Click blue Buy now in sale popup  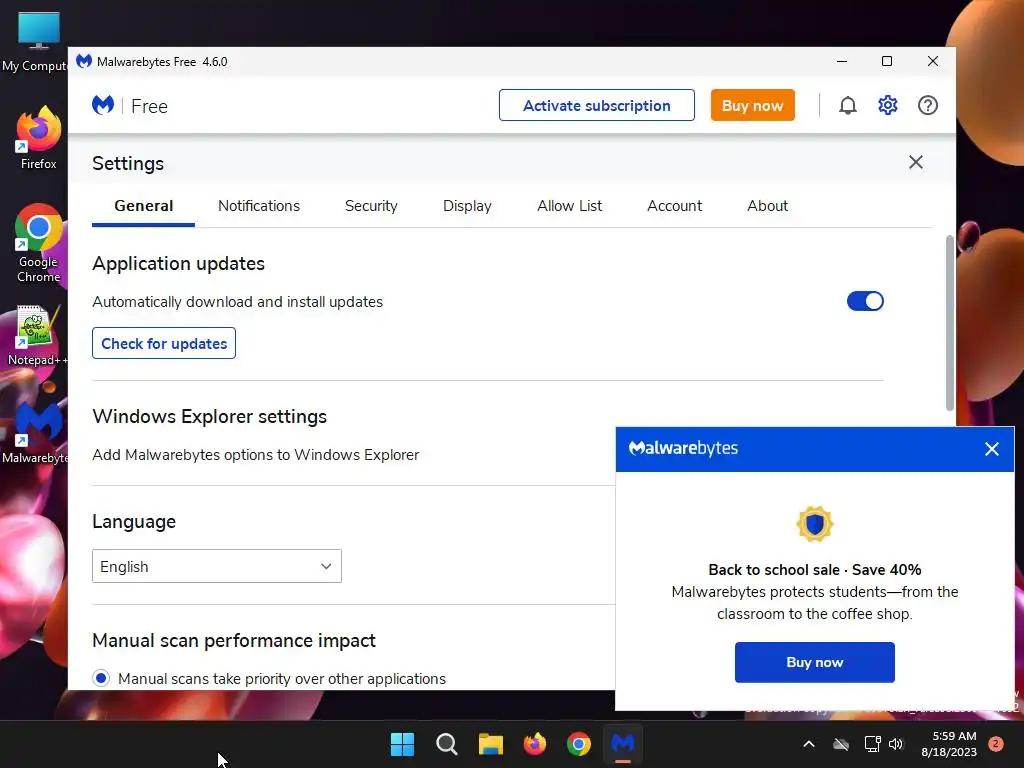pyautogui.click(x=814, y=662)
